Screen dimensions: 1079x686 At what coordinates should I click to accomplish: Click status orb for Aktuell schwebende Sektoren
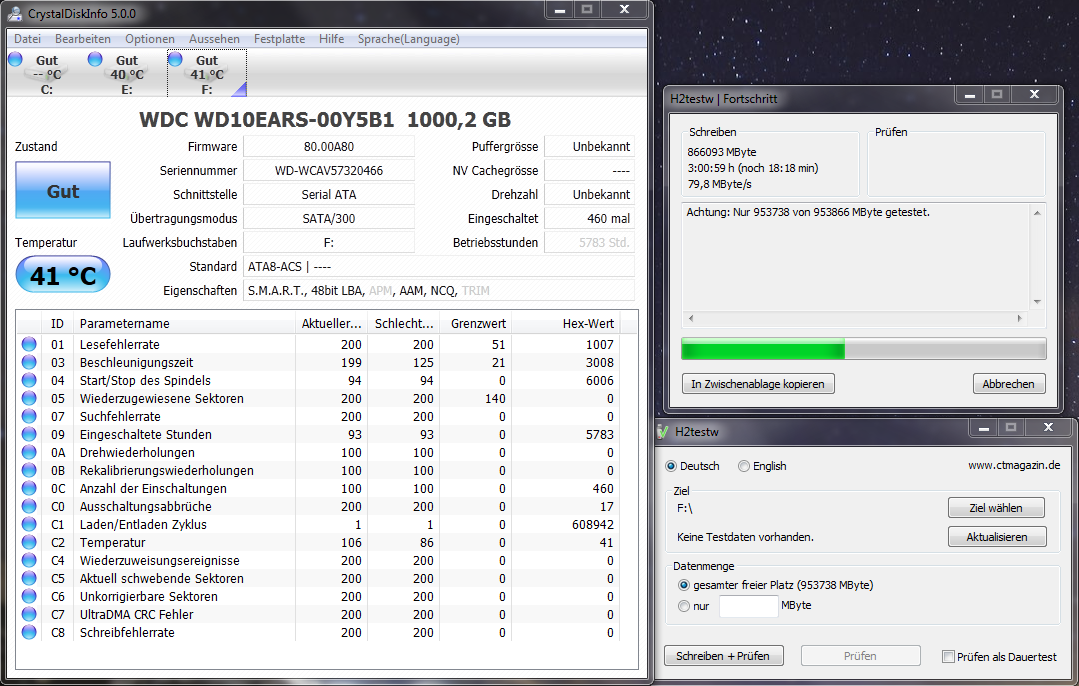[29, 578]
